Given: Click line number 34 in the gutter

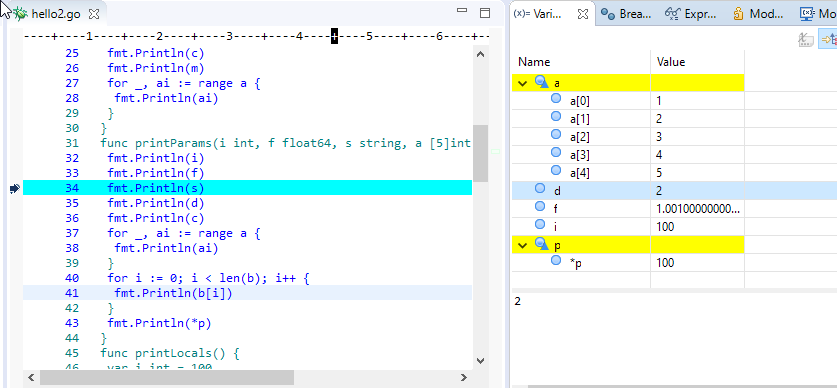Looking at the screenshot, I should click(x=72, y=188).
